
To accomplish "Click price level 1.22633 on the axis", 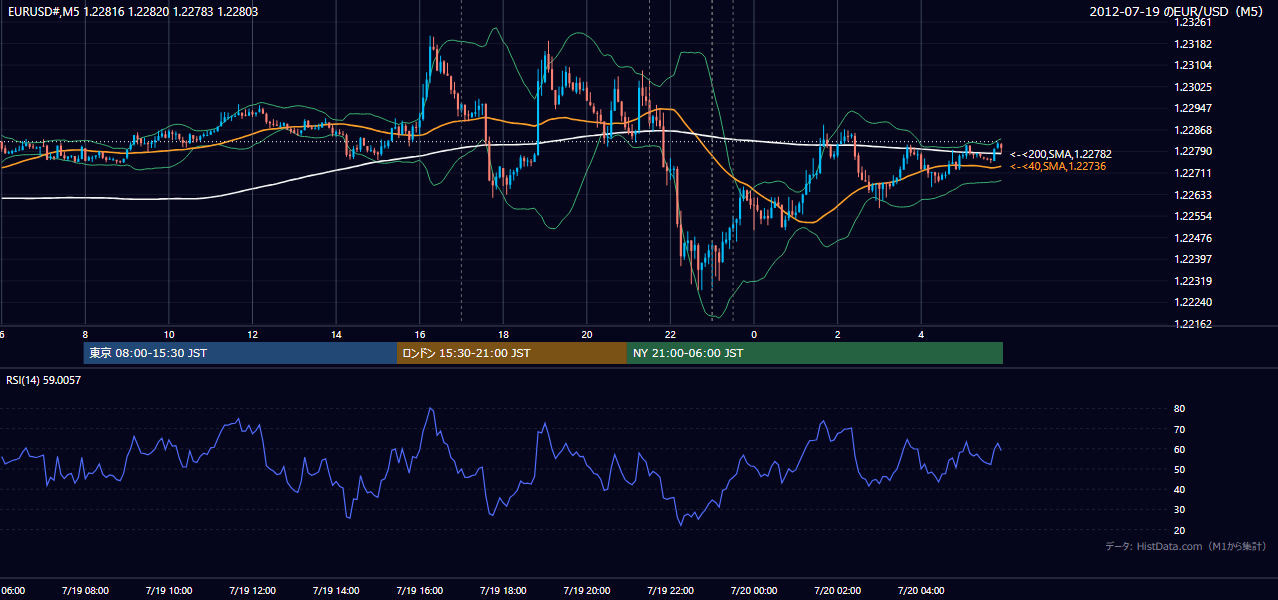I will (1193, 195).
